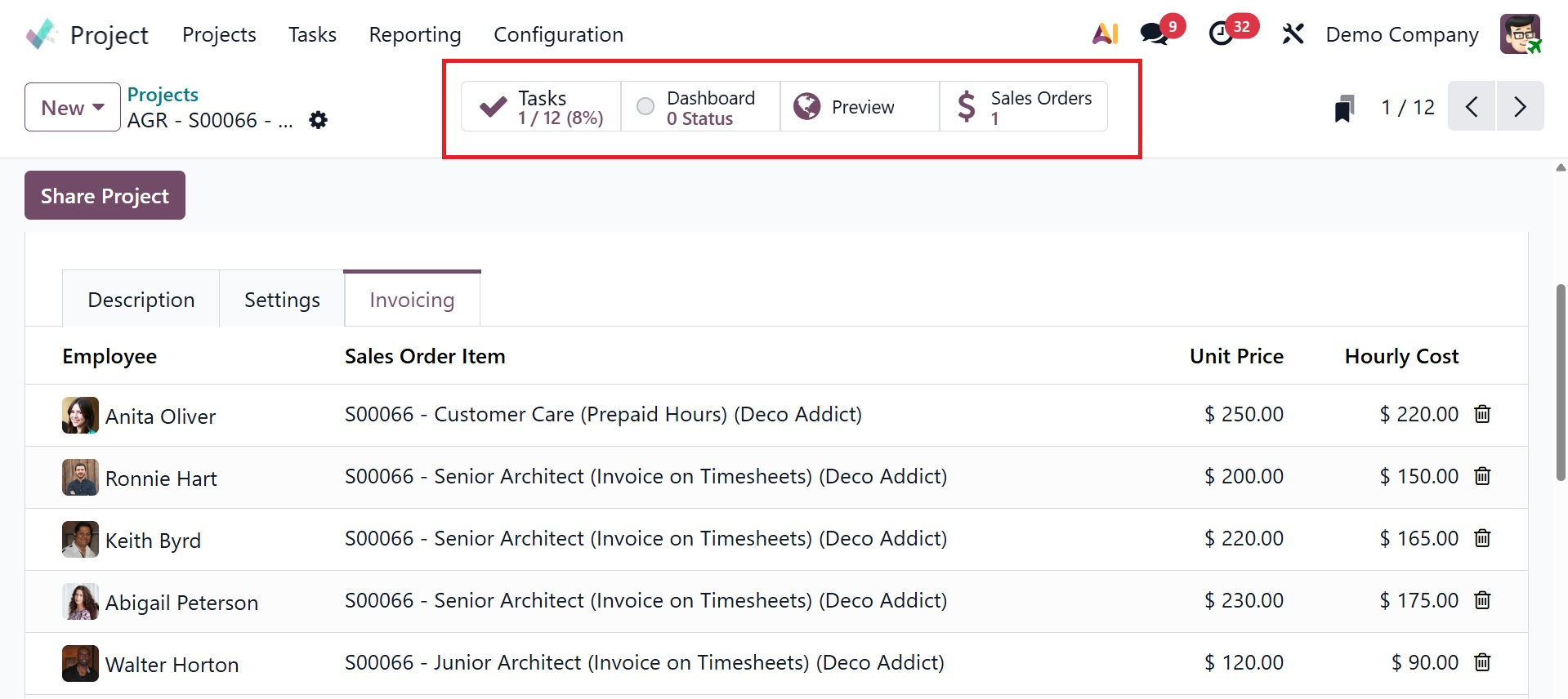The image size is (1568, 699).
Task: Open the conversations chat icon
Action: [1154, 34]
